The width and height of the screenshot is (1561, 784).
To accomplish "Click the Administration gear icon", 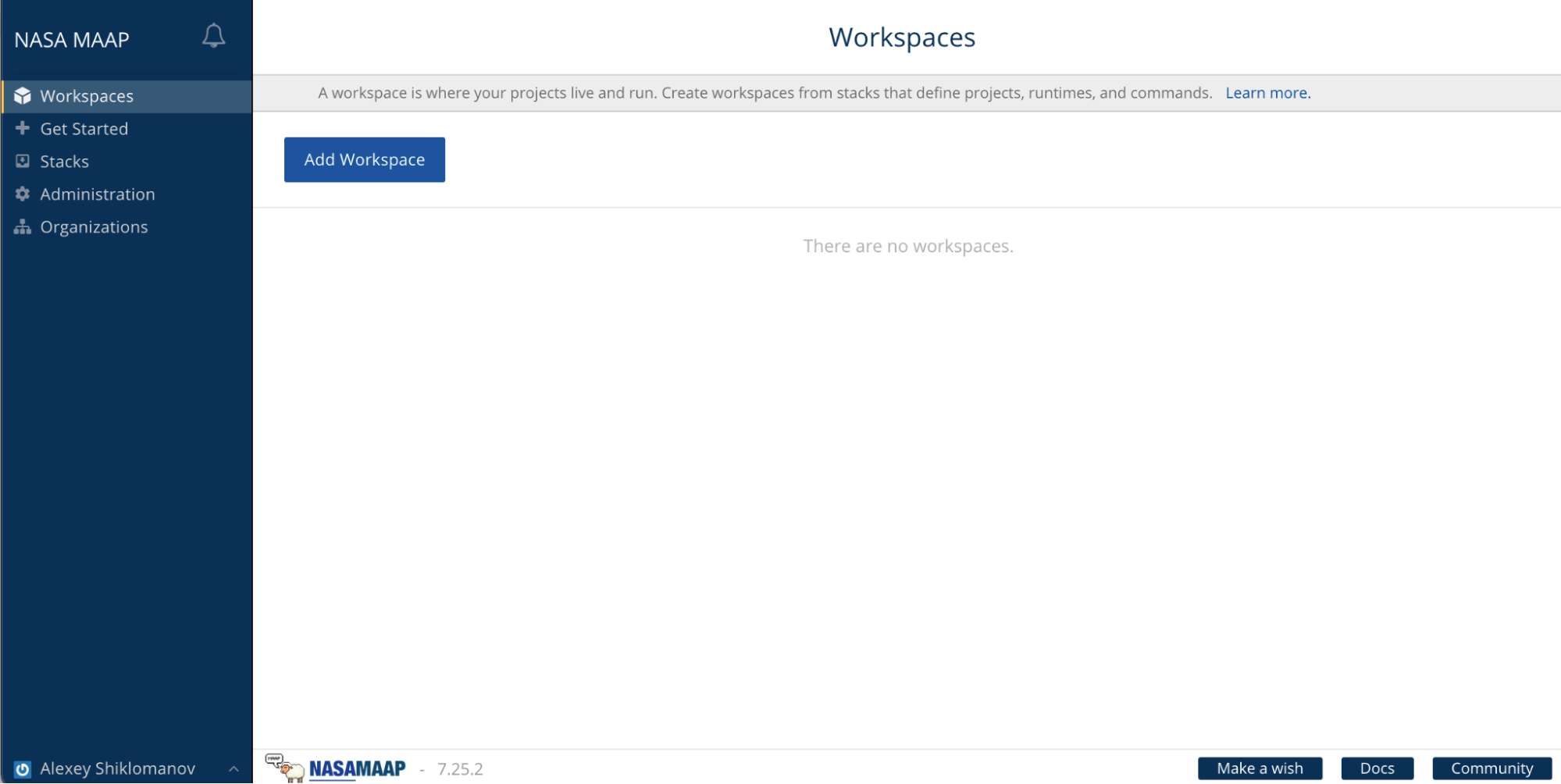I will coord(23,194).
